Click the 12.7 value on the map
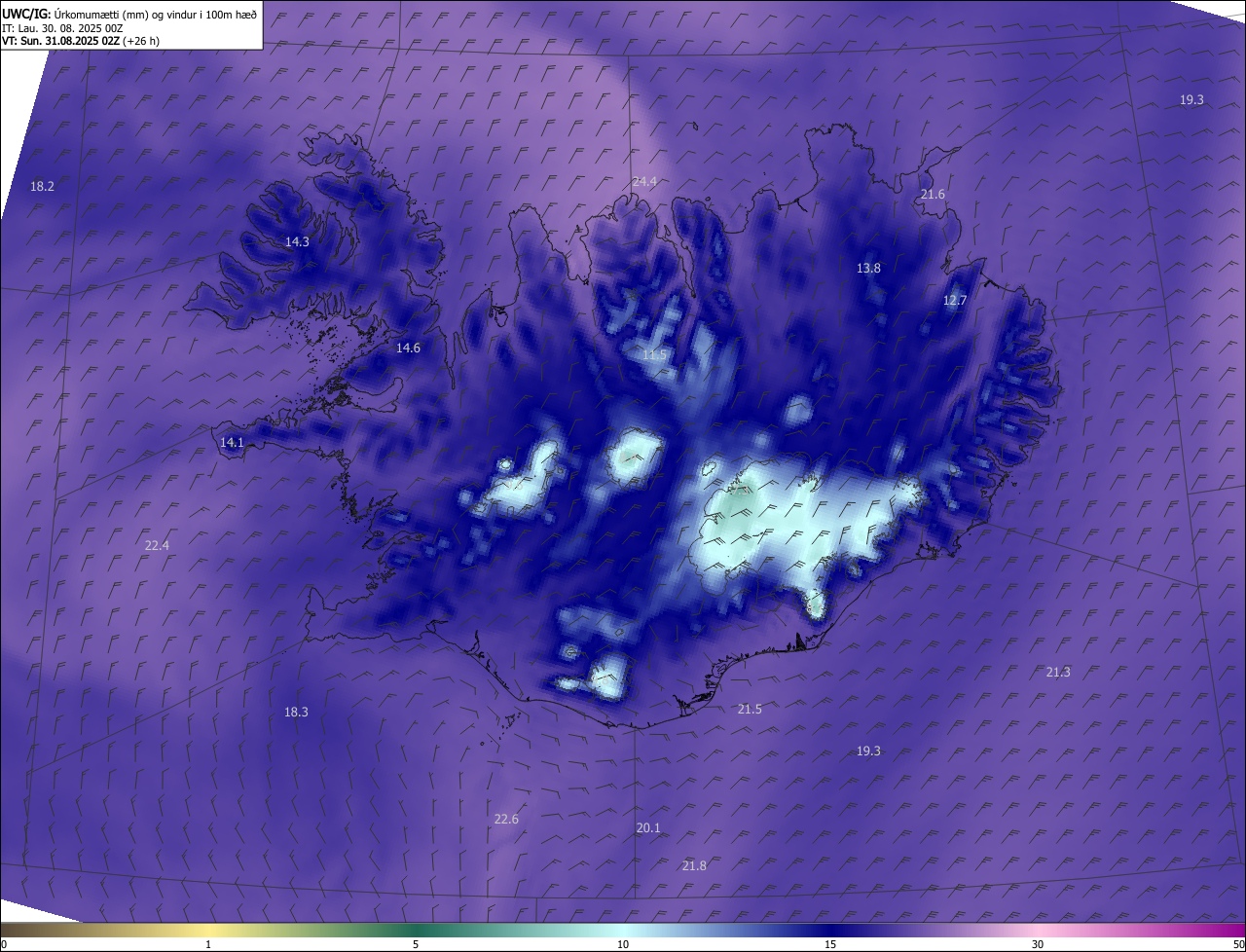This screenshot has width=1246, height=952. (955, 300)
